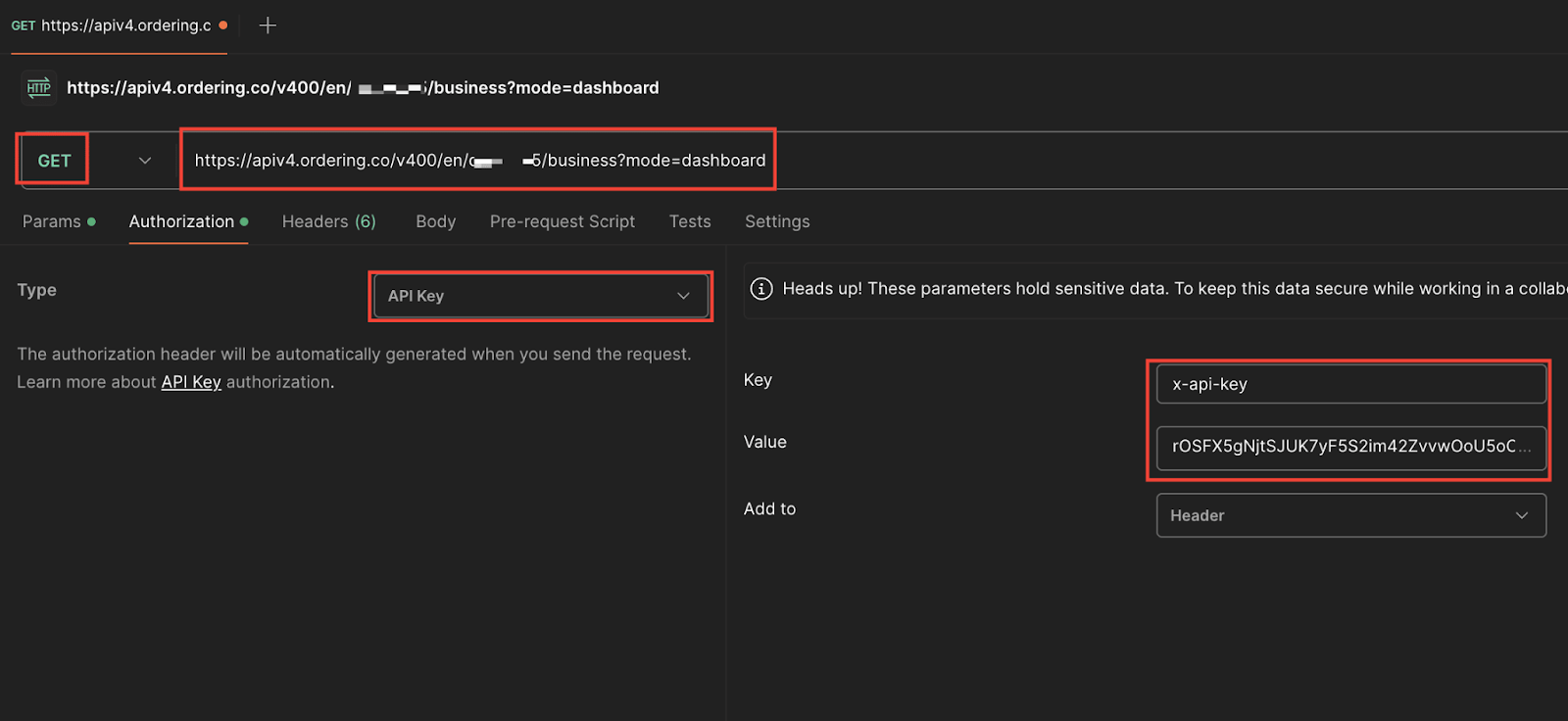Click the HTTP request icon
Image resolution: width=1568 pixels, height=721 pixels.
click(38, 88)
